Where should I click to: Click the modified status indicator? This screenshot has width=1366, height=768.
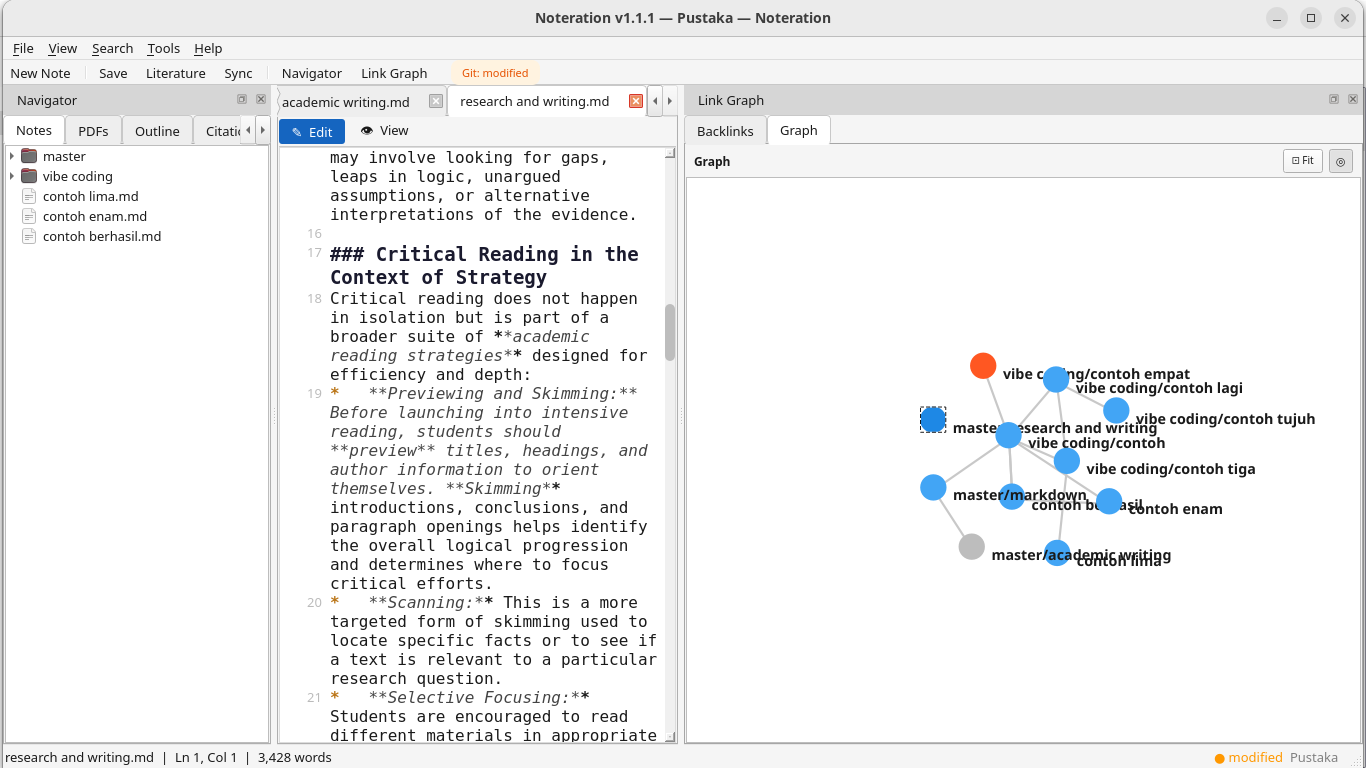click(x=1248, y=757)
